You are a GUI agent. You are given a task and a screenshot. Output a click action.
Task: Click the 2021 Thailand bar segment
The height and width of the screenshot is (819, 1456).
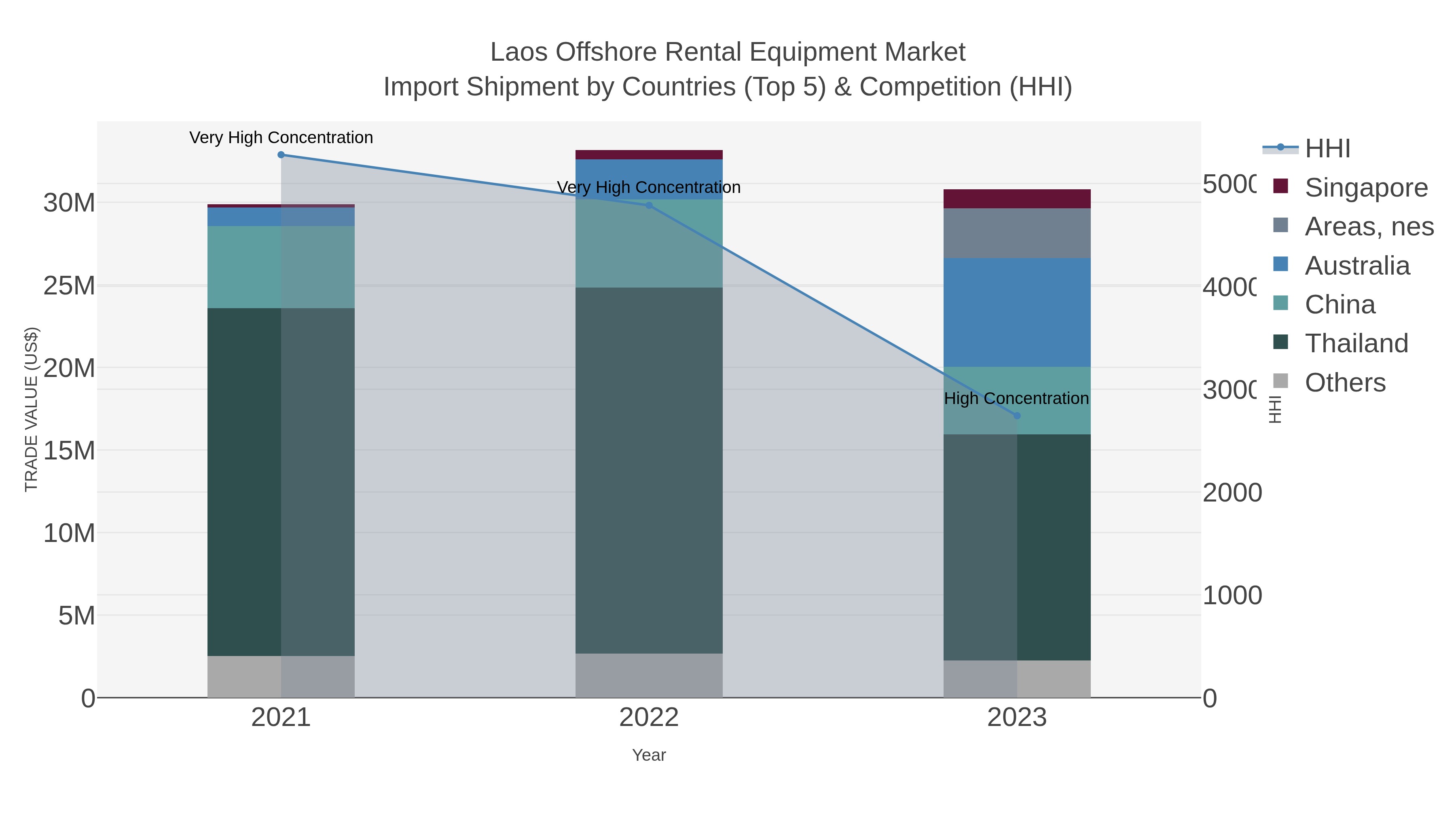coord(281,482)
